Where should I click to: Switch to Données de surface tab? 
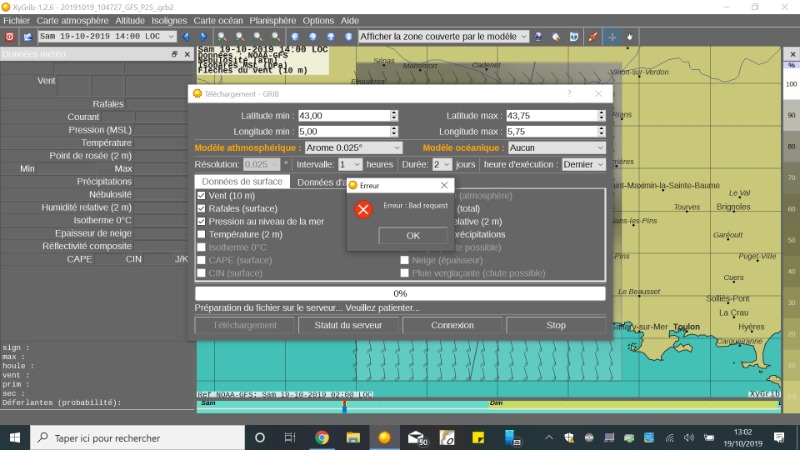[x=242, y=181]
